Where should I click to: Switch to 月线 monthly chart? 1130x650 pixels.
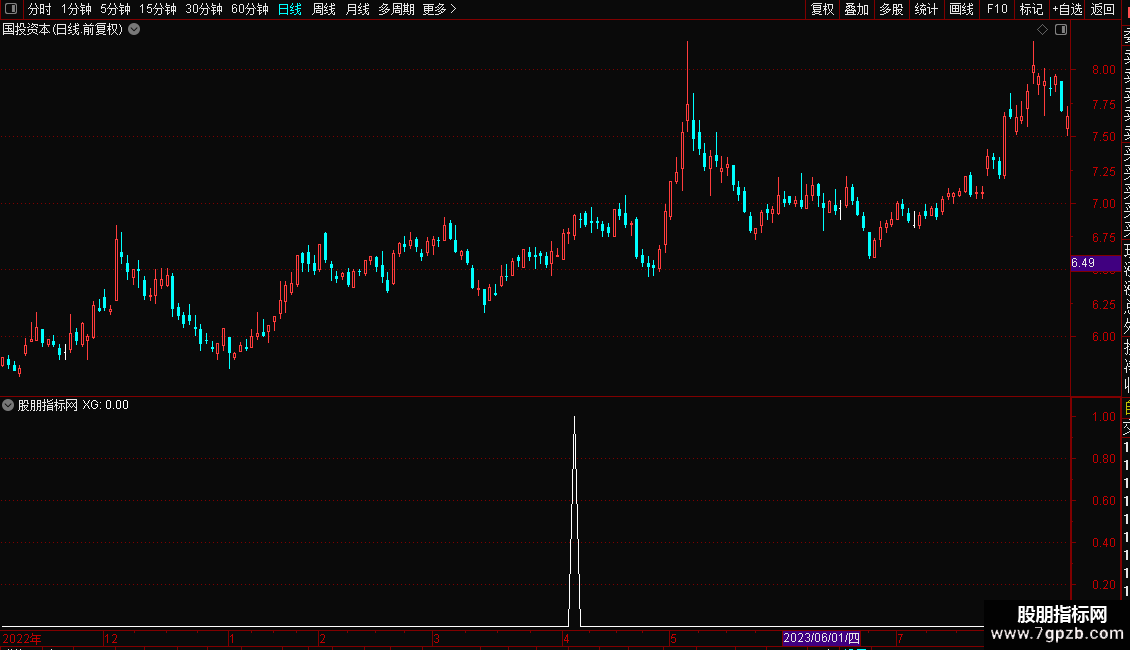click(x=357, y=9)
